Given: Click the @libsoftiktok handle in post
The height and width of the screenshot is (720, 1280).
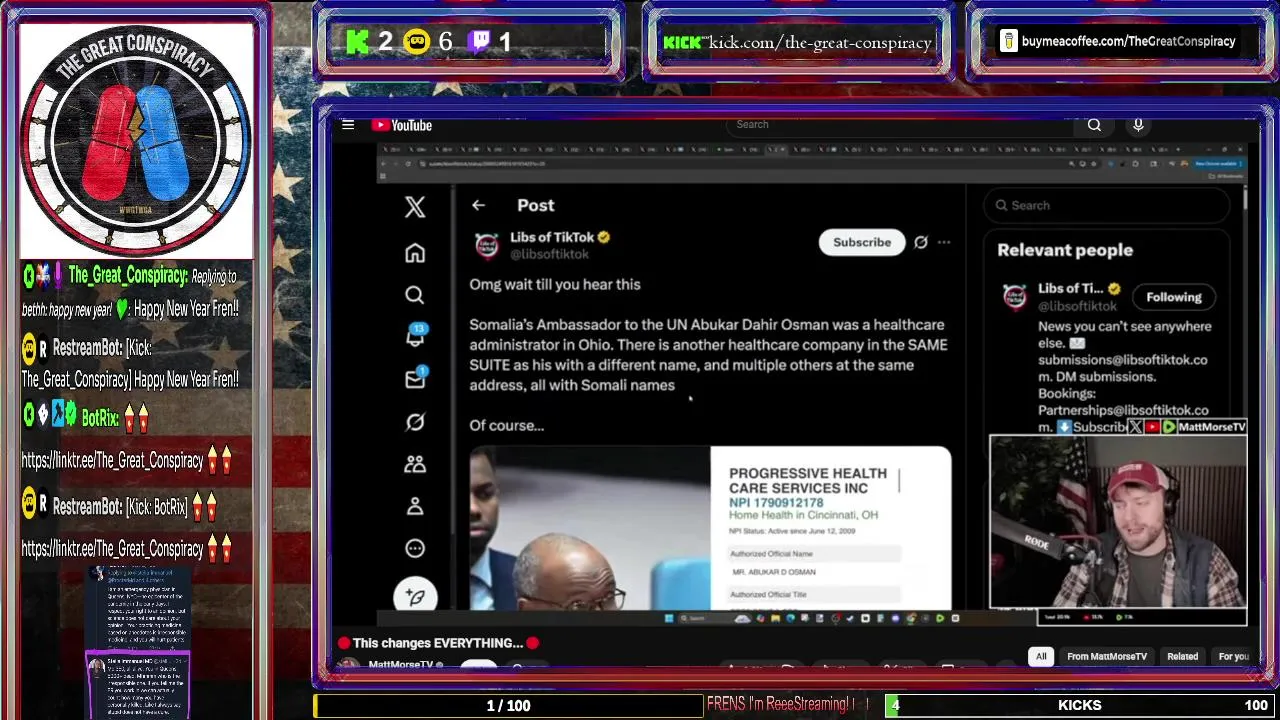Looking at the screenshot, I should pyautogui.click(x=550, y=254).
